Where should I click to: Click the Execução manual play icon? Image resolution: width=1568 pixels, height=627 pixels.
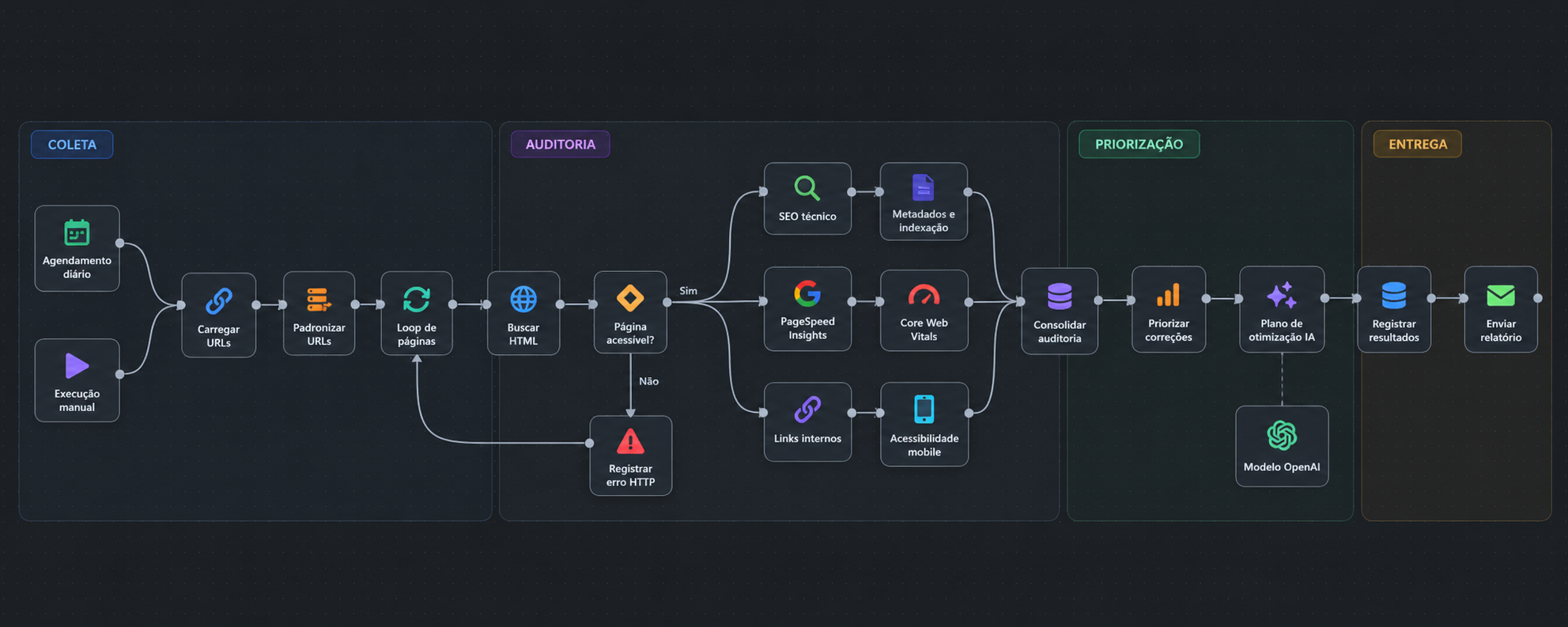pyautogui.click(x=77, y=366)
